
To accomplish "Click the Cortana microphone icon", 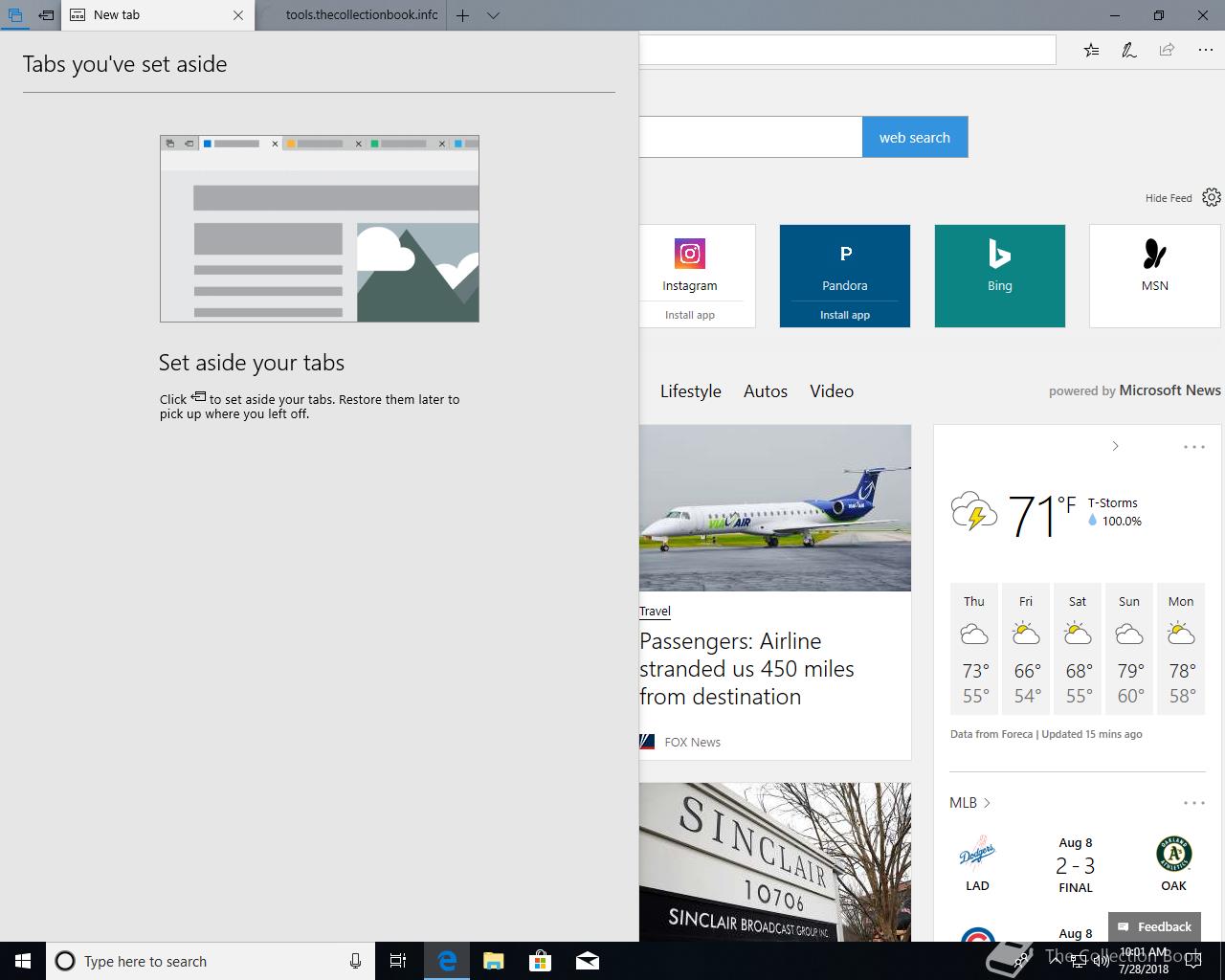I will [x=355, y=961].
